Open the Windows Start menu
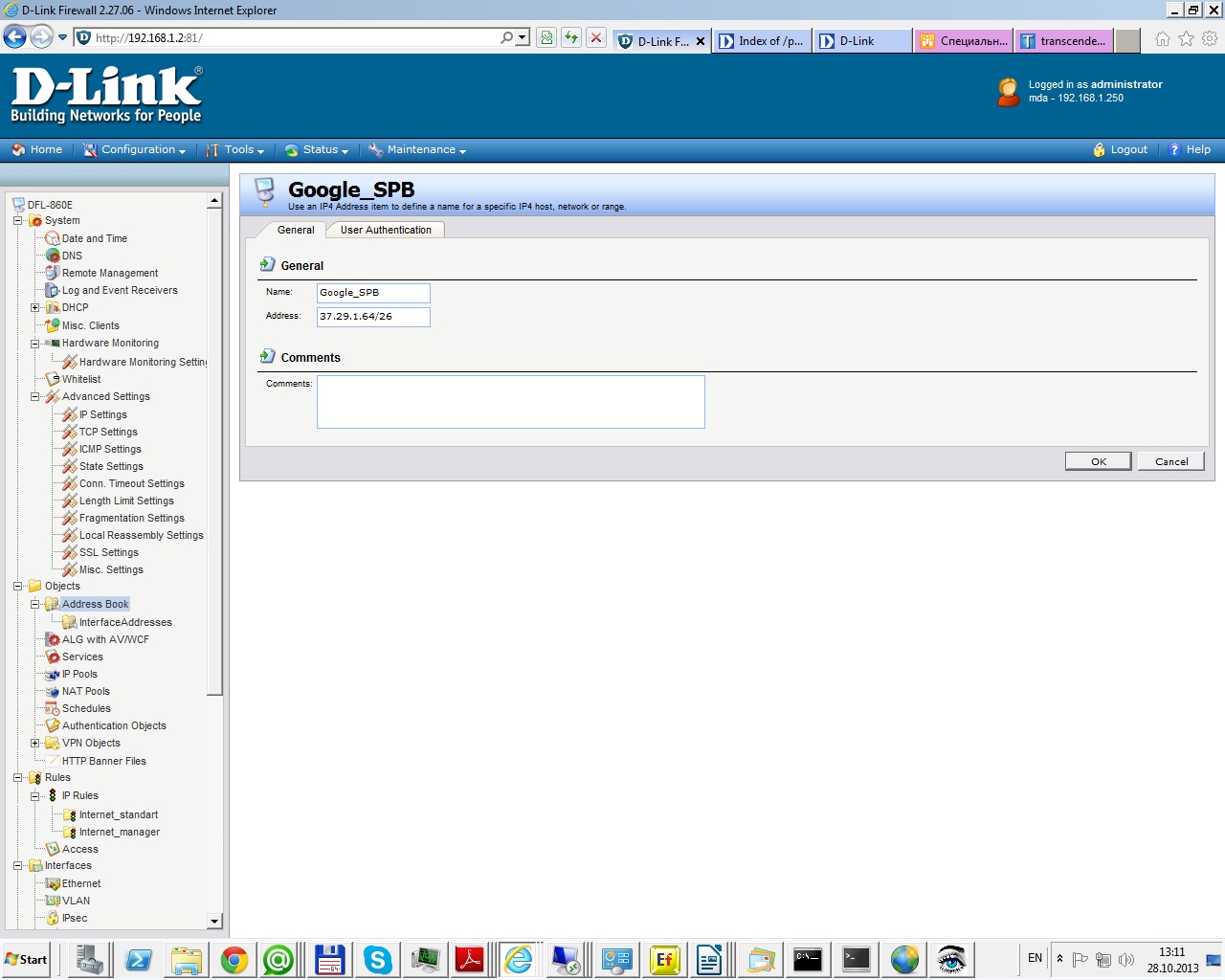This screenshot has width=1225, height=980. tap(27, 959)
